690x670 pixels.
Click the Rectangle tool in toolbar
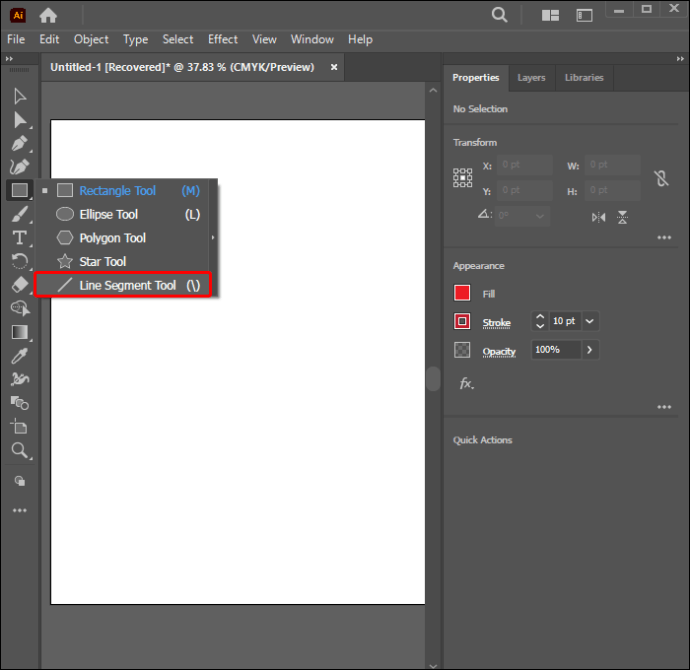pos(19,190)
